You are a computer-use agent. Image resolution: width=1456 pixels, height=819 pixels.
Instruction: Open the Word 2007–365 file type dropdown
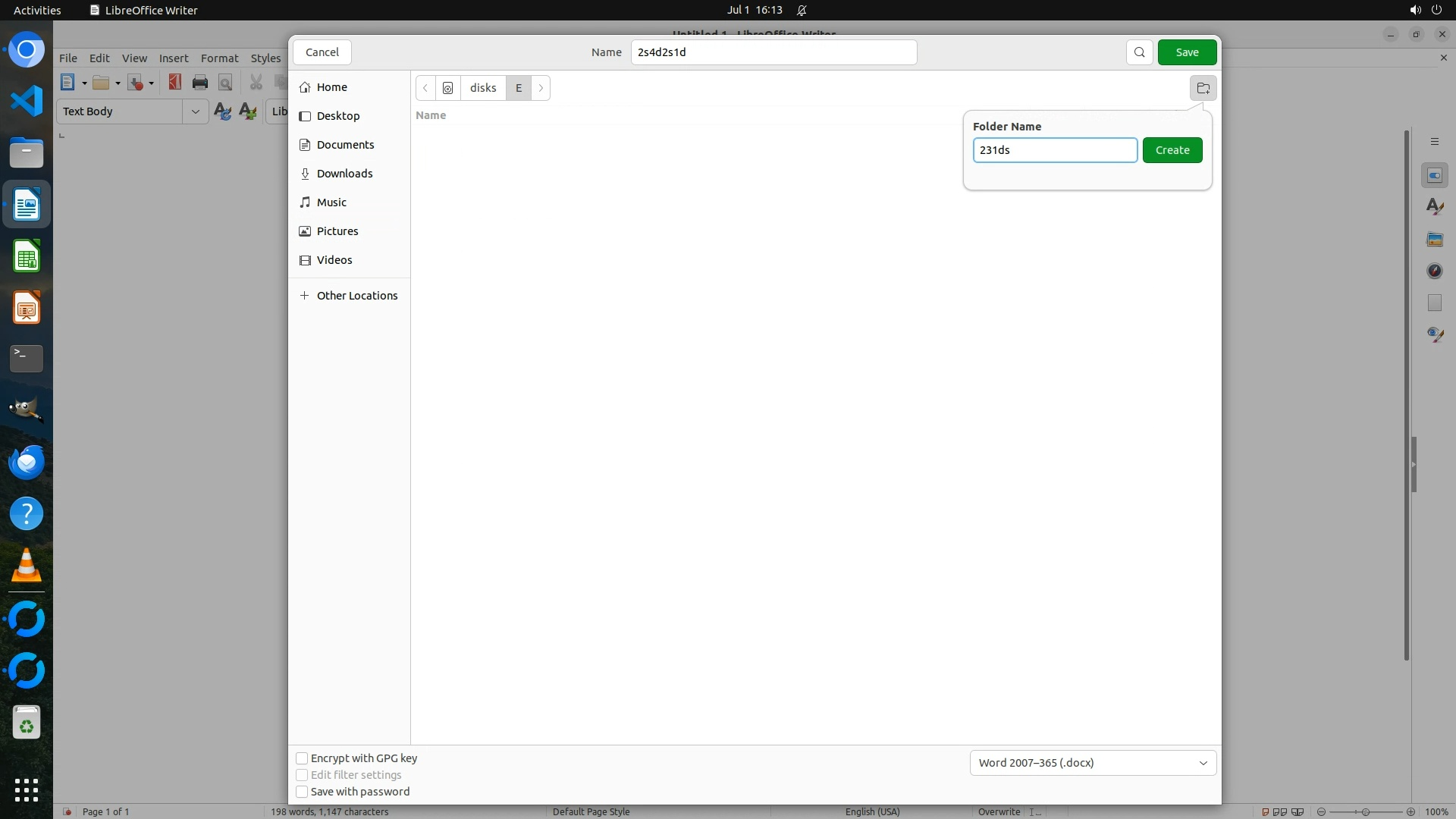pos(1093,763)
